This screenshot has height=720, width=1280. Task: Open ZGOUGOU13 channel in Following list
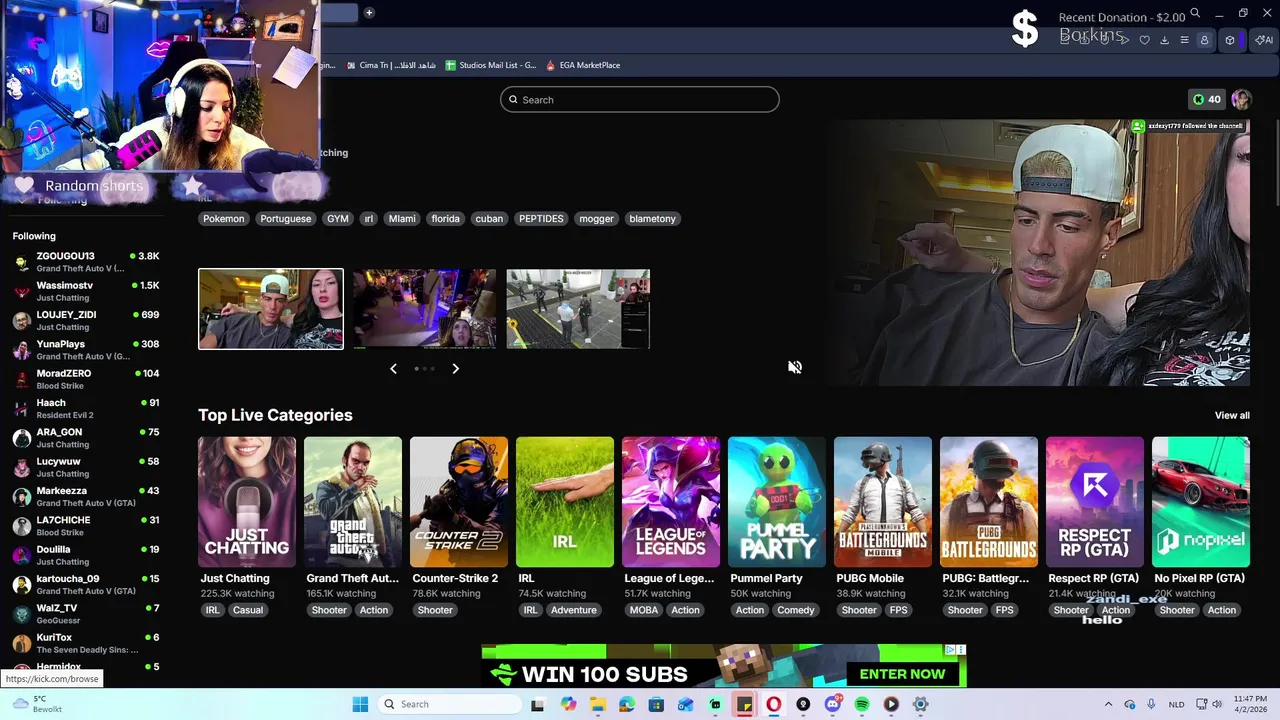[x=87, y=262]
